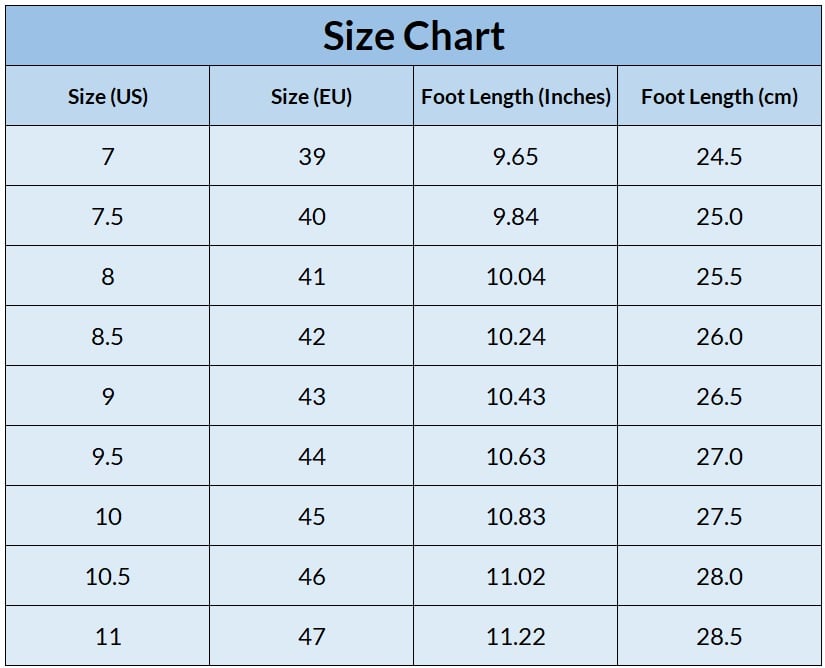Click the Size Chart title
This screenshot has width=825, height=668.
(413, 36)
